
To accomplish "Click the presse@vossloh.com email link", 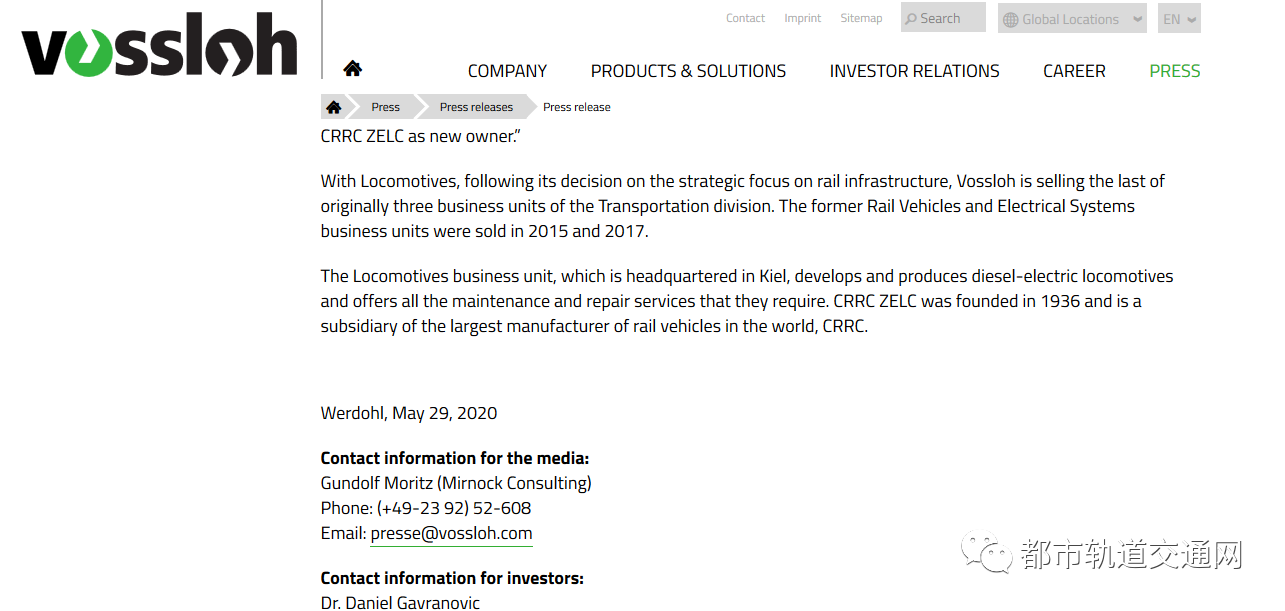I will tap(451, 534).
